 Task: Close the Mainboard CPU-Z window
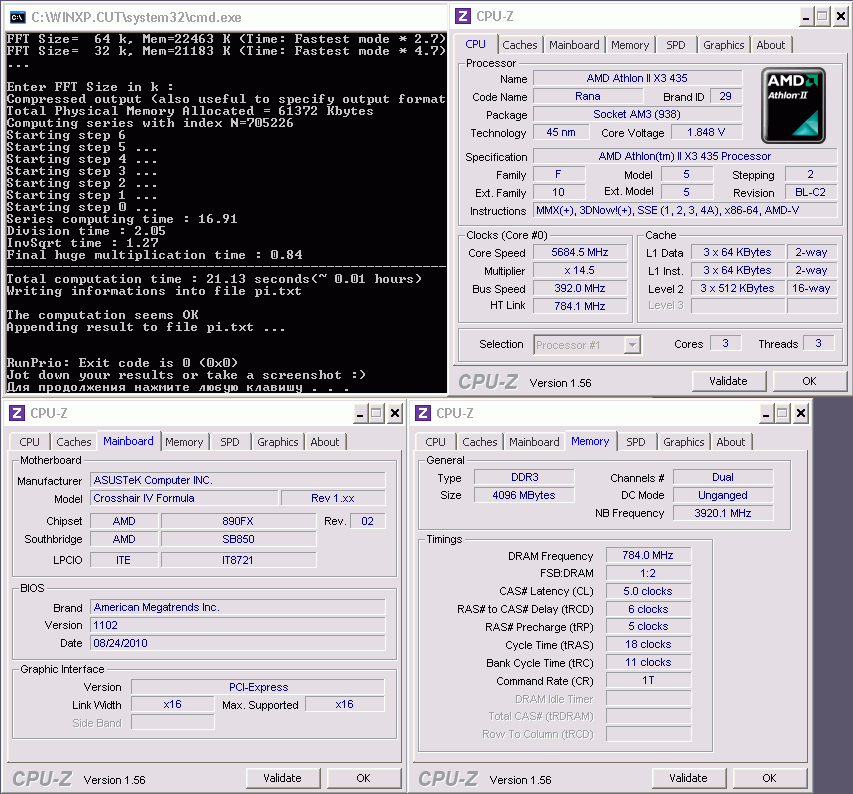pyautogui.click(x=395, y=414)
